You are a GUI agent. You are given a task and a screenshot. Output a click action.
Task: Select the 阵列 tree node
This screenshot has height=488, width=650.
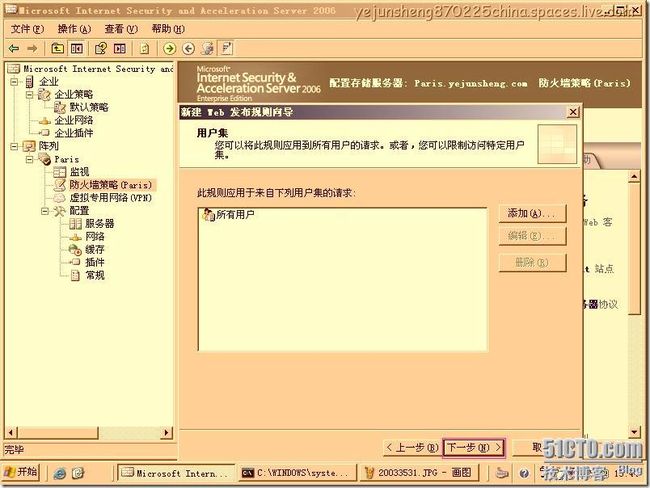point(49,146)
